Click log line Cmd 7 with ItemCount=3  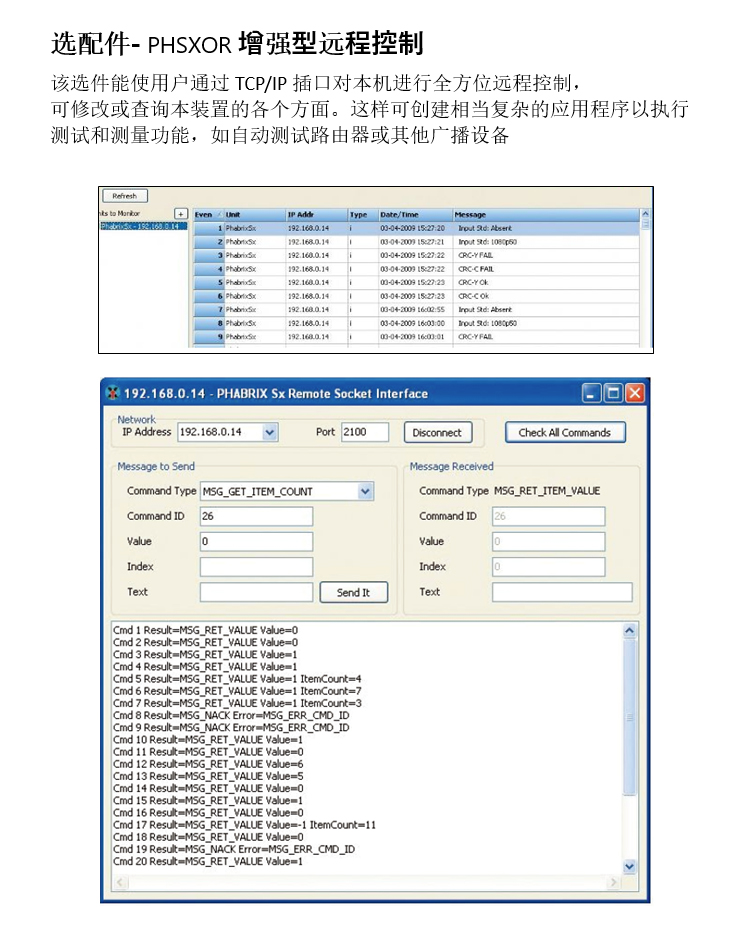pyautogui.click(x=237, y=703)
